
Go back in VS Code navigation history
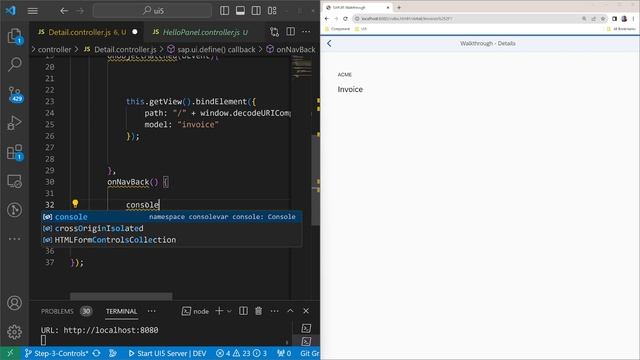[x=64, y=11]
